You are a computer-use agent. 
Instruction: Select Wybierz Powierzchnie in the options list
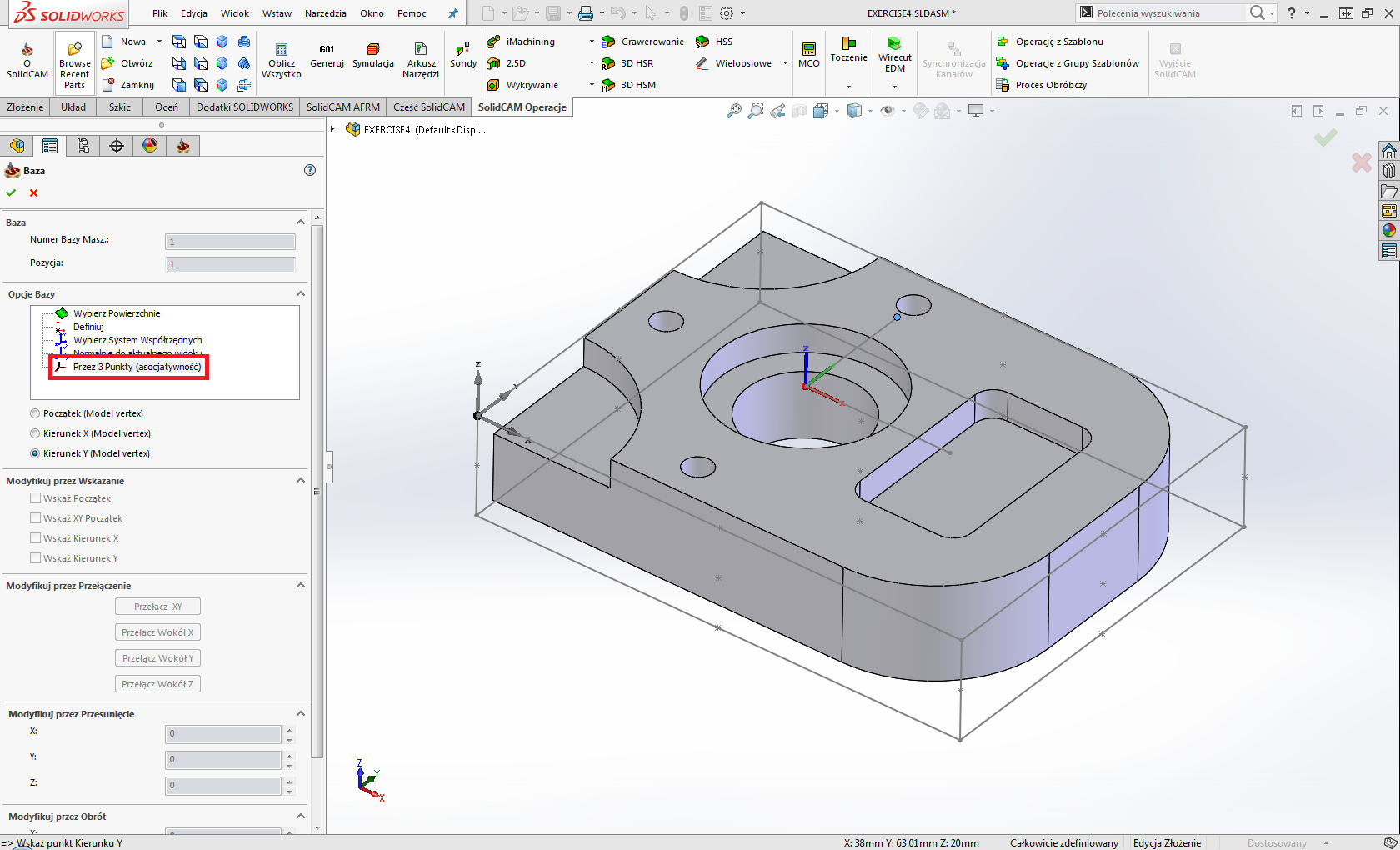click(116, 313)
